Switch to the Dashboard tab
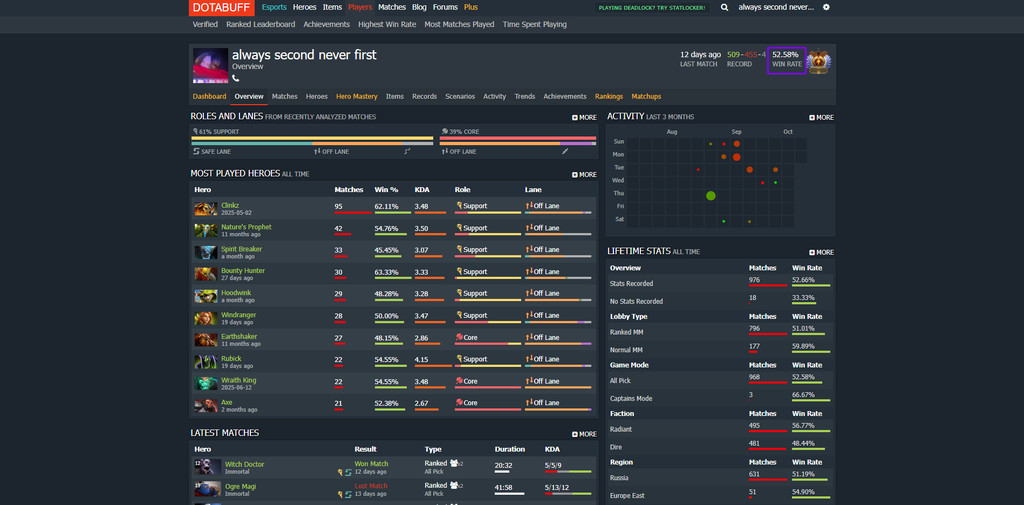 click(x=210, y=97)
